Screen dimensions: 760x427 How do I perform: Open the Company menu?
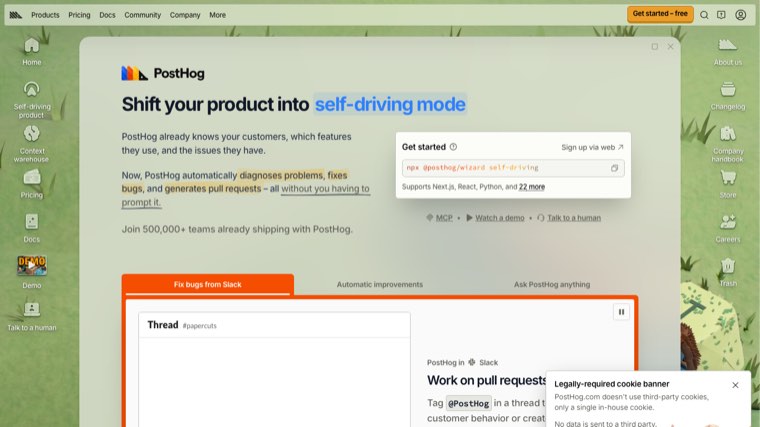(185, 15)
